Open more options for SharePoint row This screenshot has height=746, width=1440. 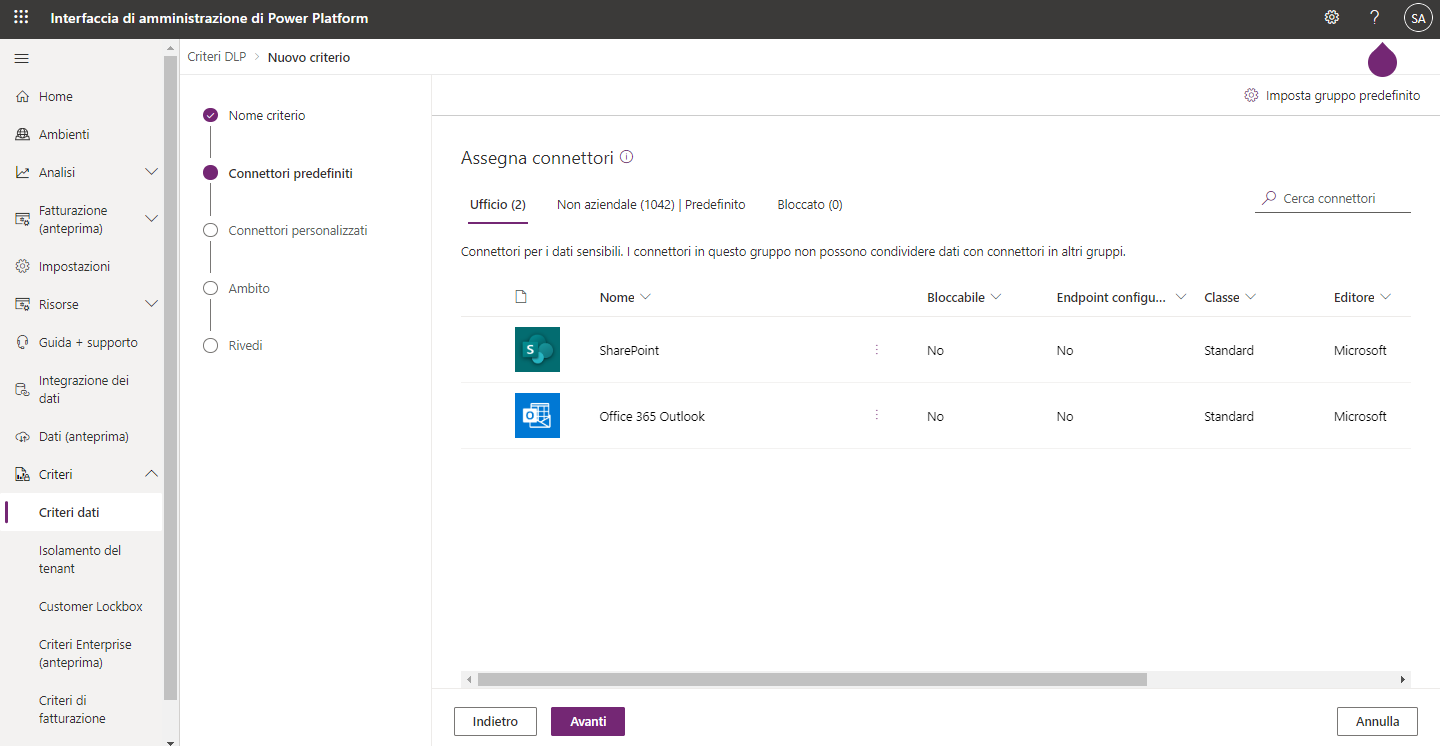(x=877, y=350)
